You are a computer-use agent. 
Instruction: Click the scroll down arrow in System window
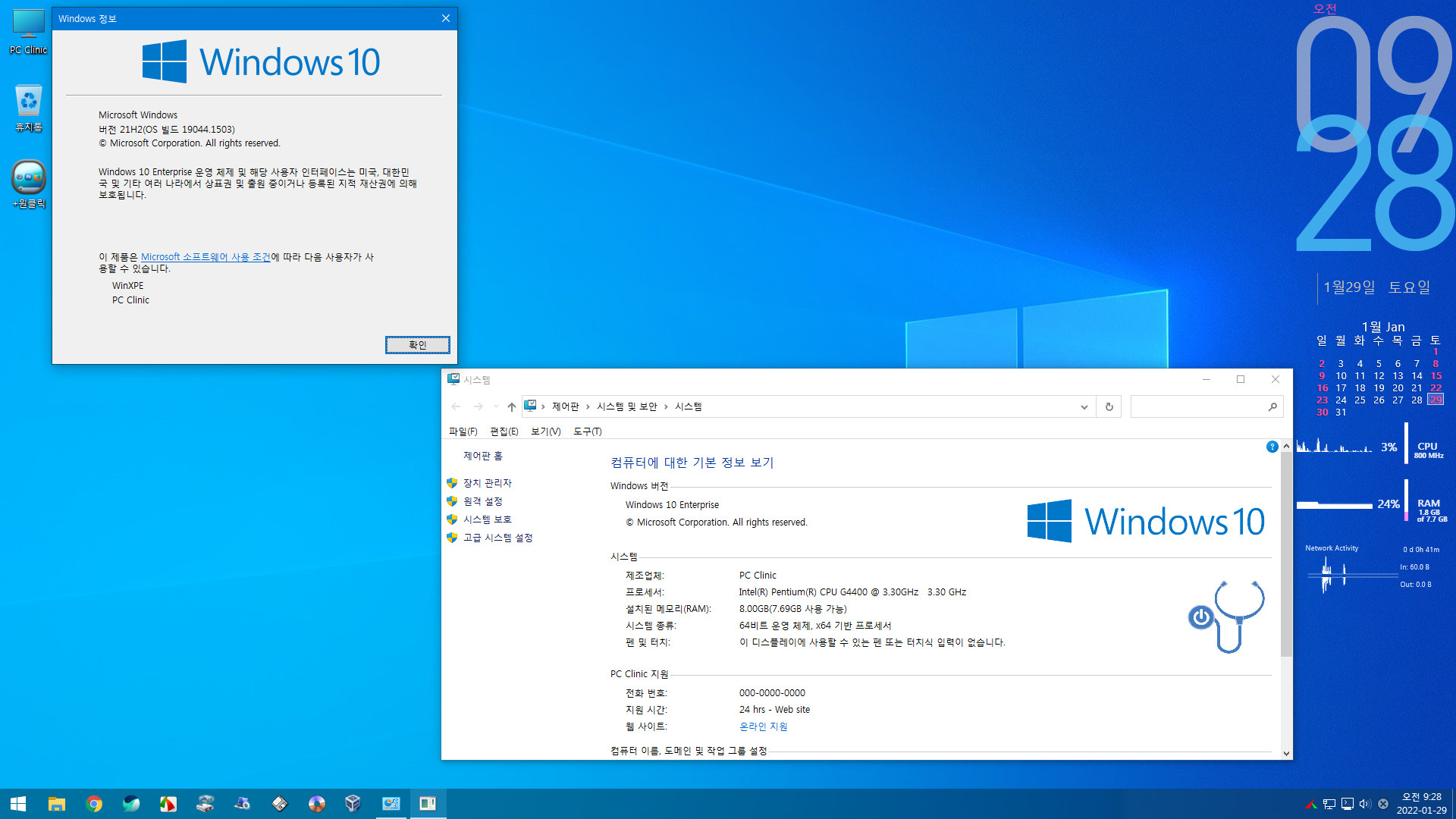[1286, 753]
